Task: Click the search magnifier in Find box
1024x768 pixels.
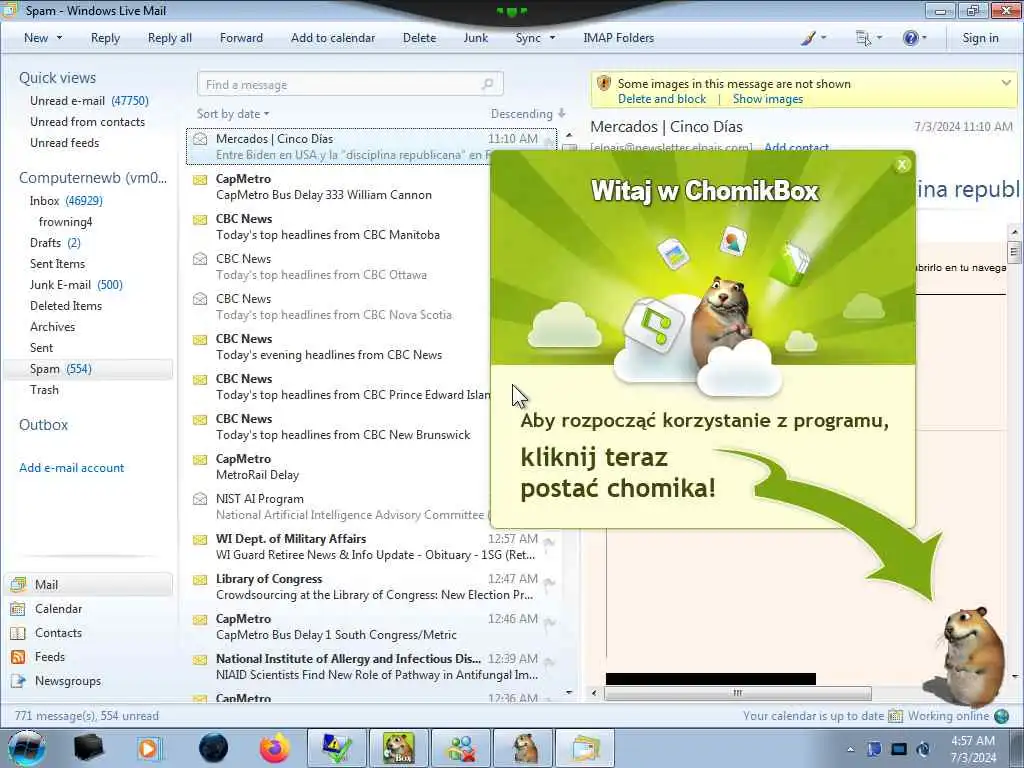Action: coord(488,84)
